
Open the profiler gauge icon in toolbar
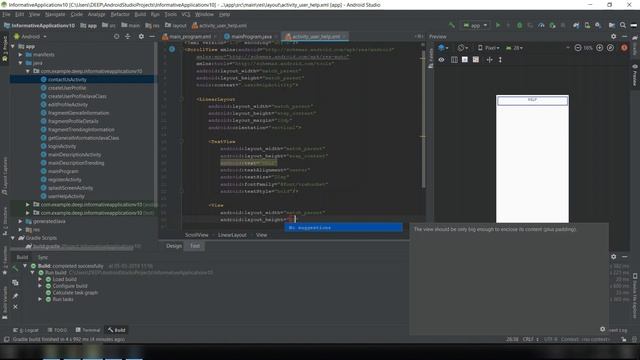point(541,25)
